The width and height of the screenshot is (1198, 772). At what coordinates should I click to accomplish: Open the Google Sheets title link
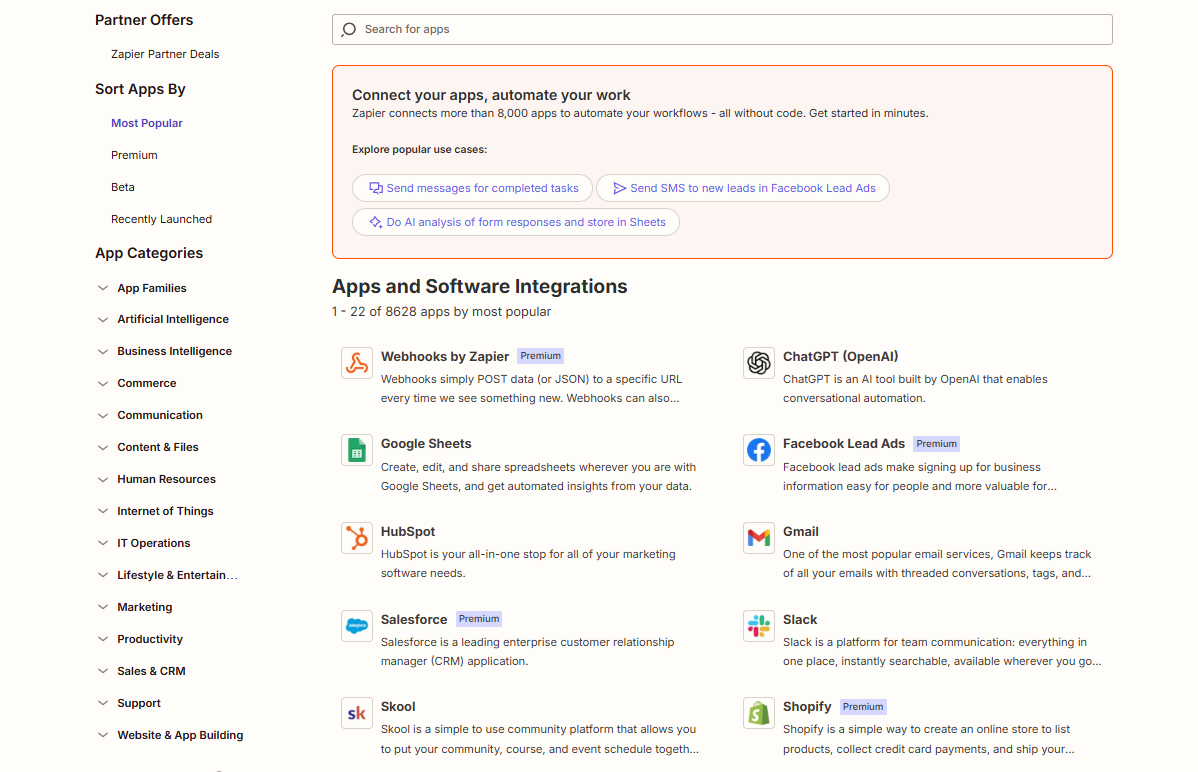(x=426, y=443)
